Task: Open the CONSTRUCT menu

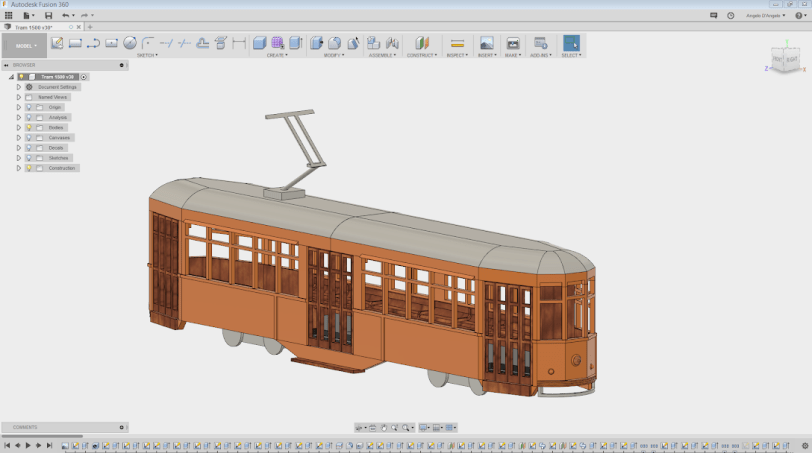Action: (422, 55)
